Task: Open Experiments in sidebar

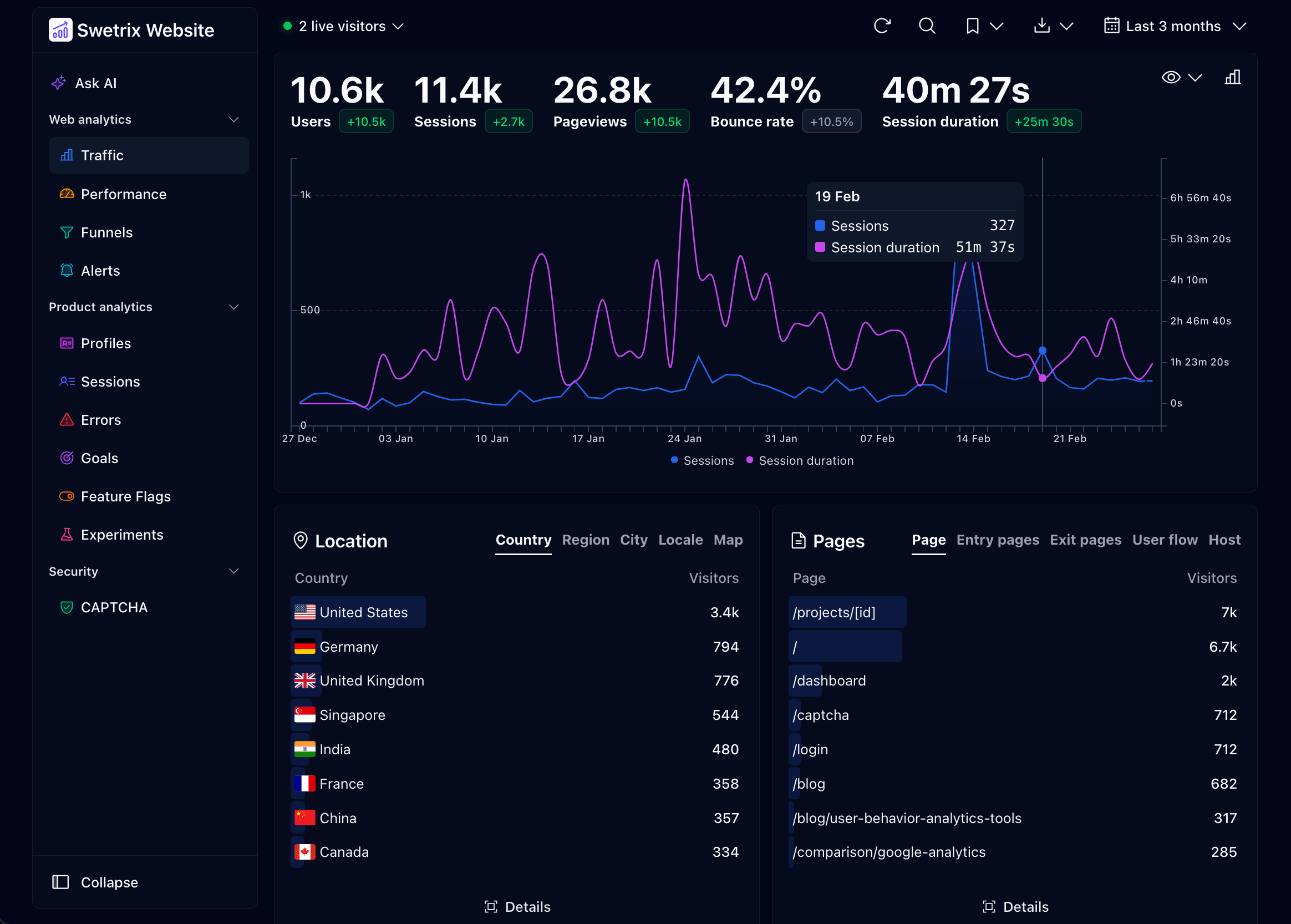Action: [149, 534]
